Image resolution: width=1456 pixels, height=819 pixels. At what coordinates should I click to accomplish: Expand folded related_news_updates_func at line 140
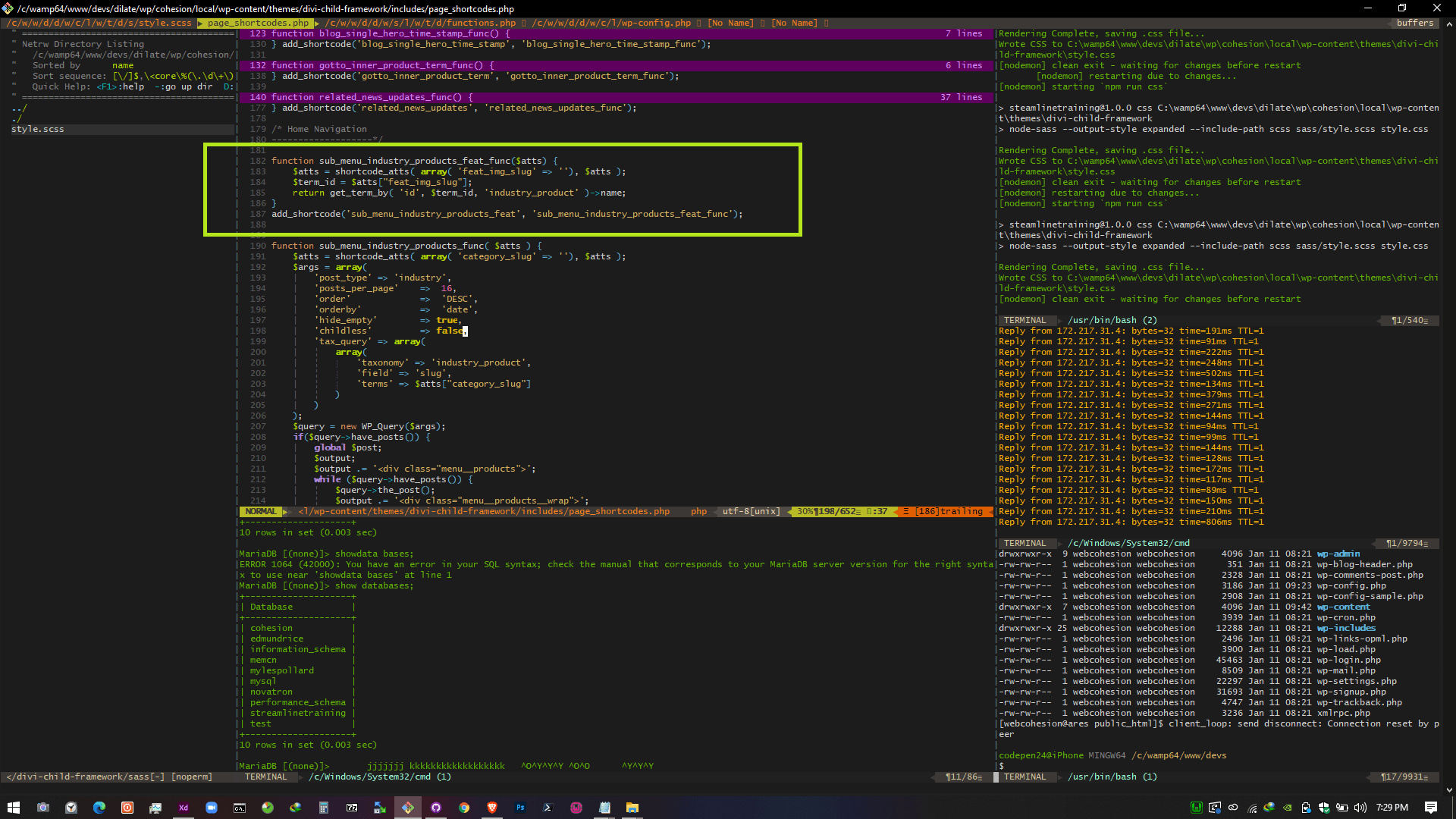[615, 97]
